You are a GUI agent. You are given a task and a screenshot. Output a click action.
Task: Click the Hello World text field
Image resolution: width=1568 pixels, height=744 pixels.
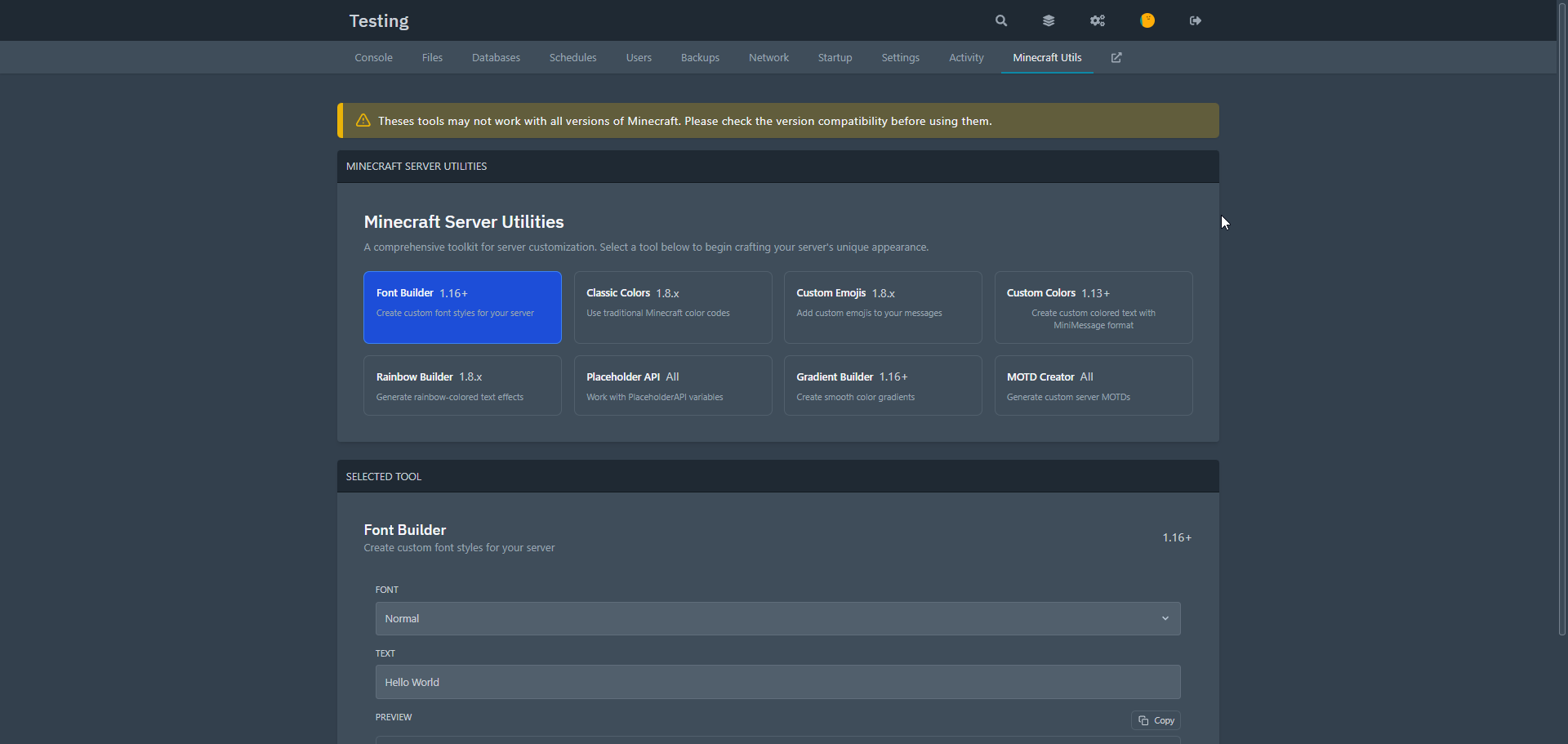tap(777, 682)
